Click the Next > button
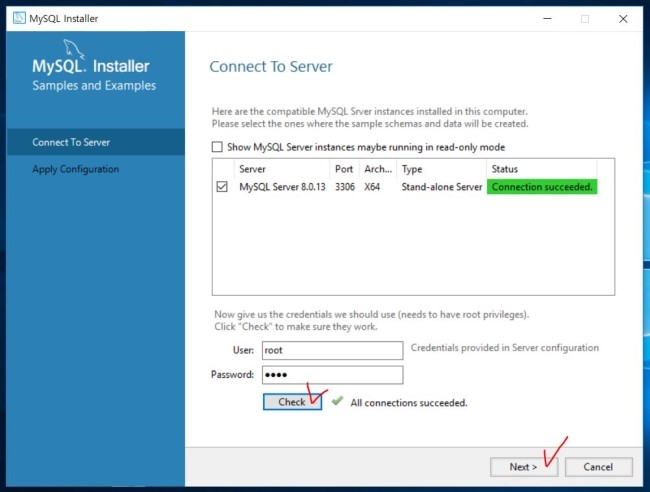The width and height of the screenshot is (650, 492). coord(524,467)
